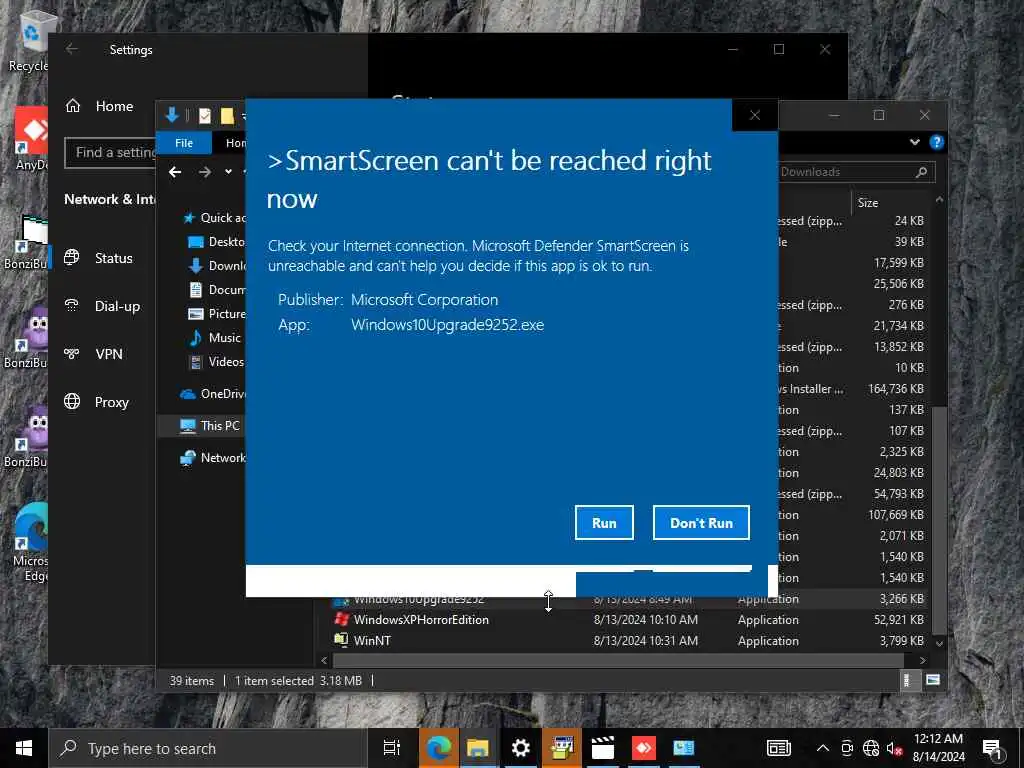Click the blue download arrow title icon

point(172,116)
